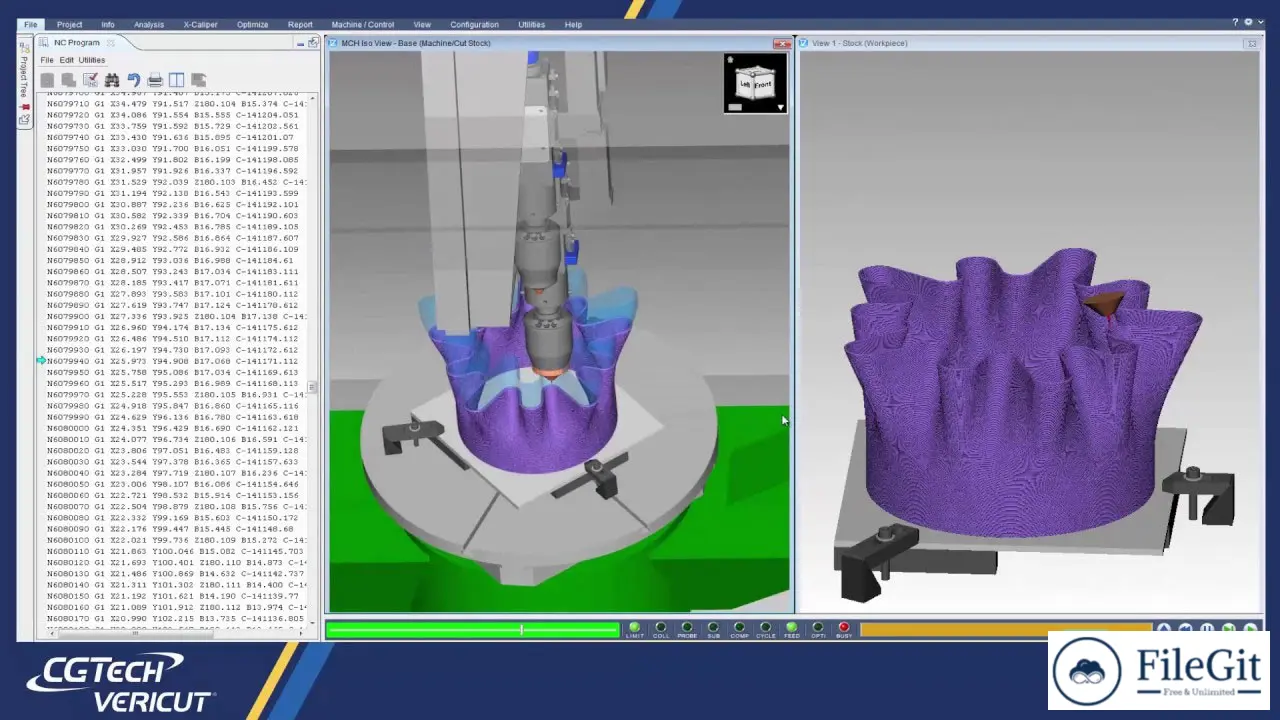Open the Project Tree side tab

(24, 74)
